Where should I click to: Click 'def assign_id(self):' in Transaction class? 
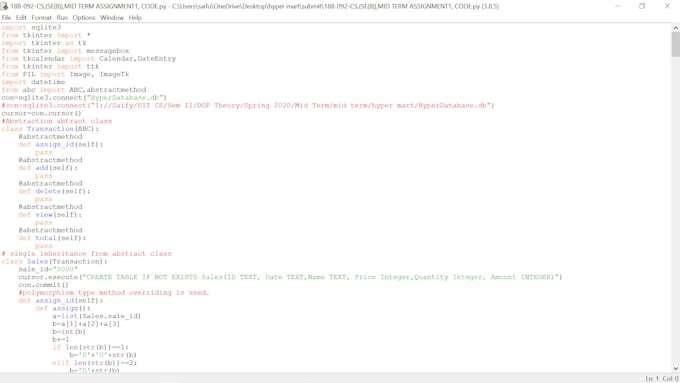pyautogui.click(x=61, y=144)
